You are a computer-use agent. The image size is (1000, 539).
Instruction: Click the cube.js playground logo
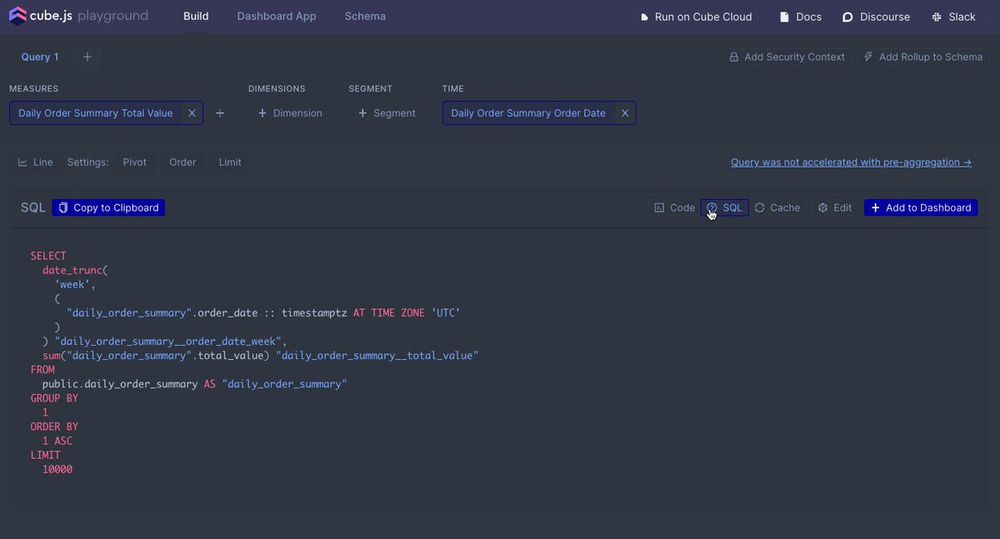pyautogui.click(x=78, y=16)
